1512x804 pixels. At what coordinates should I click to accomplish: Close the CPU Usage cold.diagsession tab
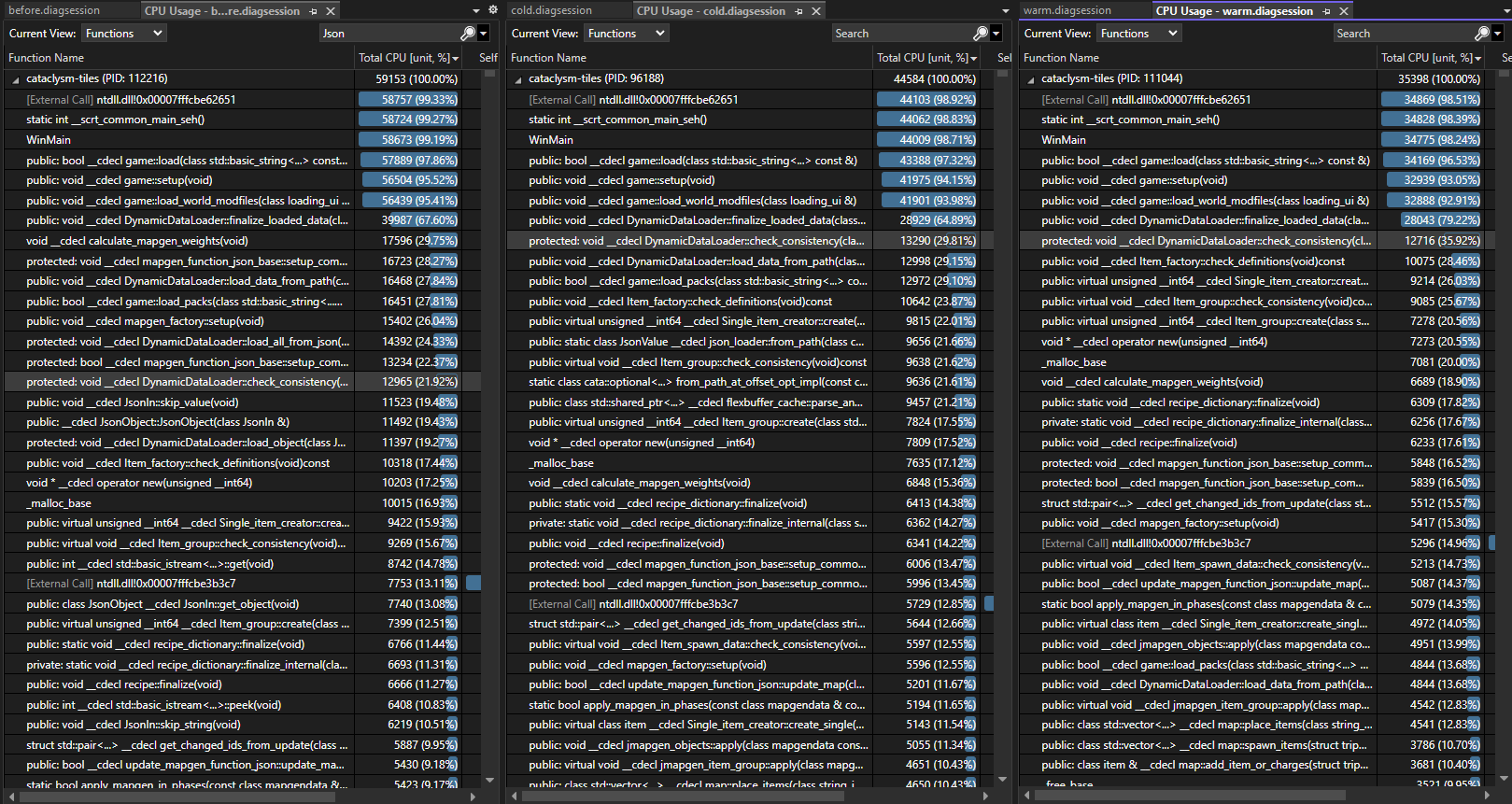[816, 11]
